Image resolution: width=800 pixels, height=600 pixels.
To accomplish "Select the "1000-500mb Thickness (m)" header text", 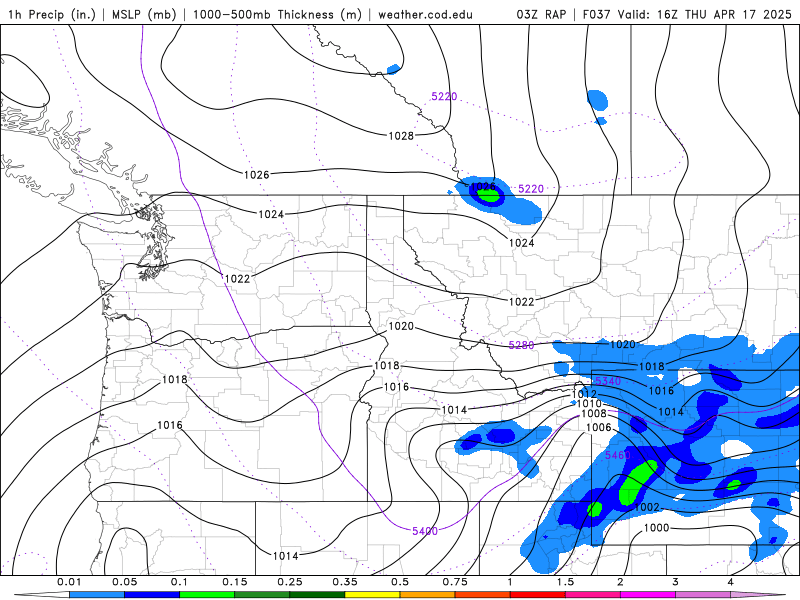I will coord(277,14).
